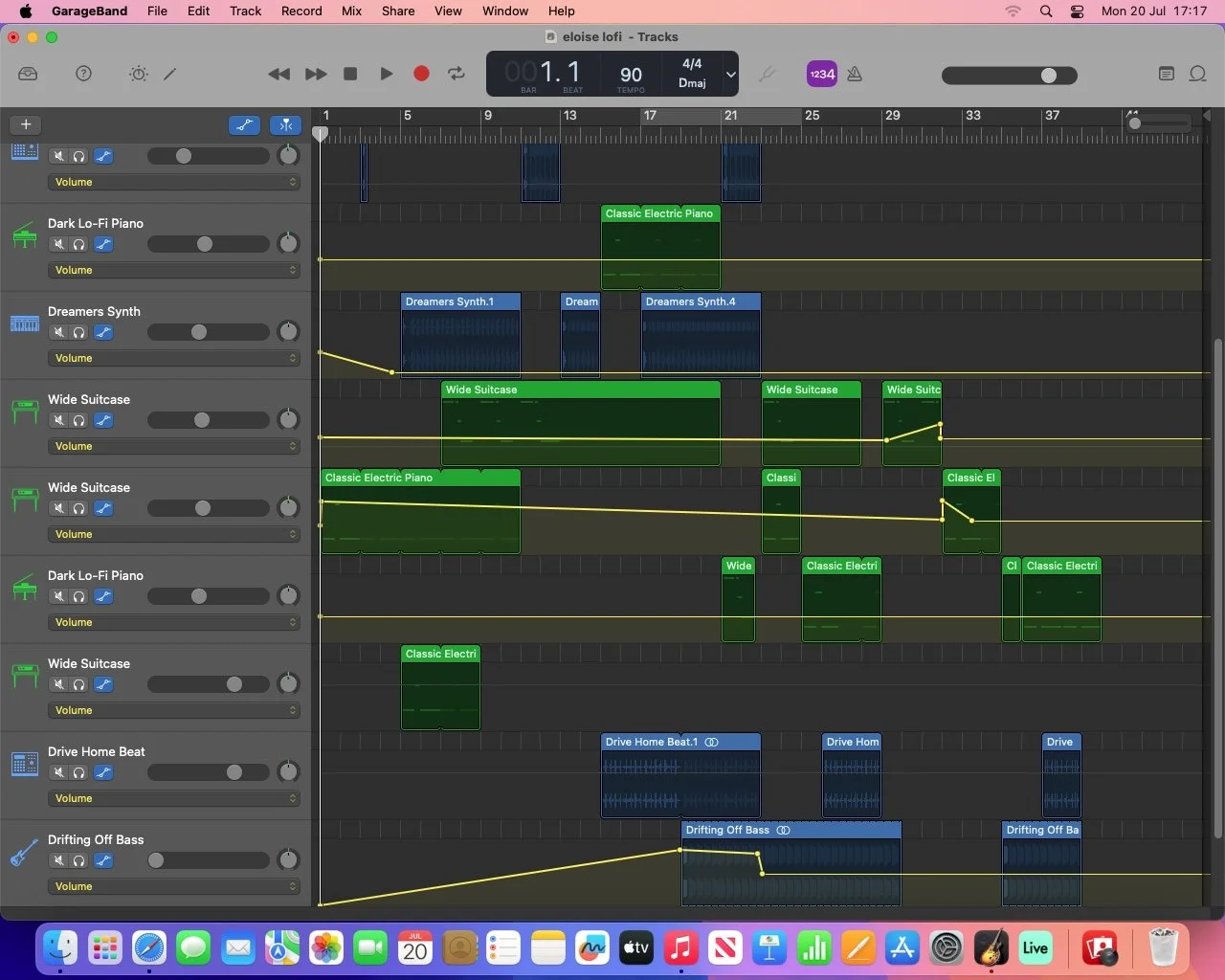This screenshot has height=980, width=1225.
Task: Open the Dmaj key signature menu
Action: coord(692,83)
